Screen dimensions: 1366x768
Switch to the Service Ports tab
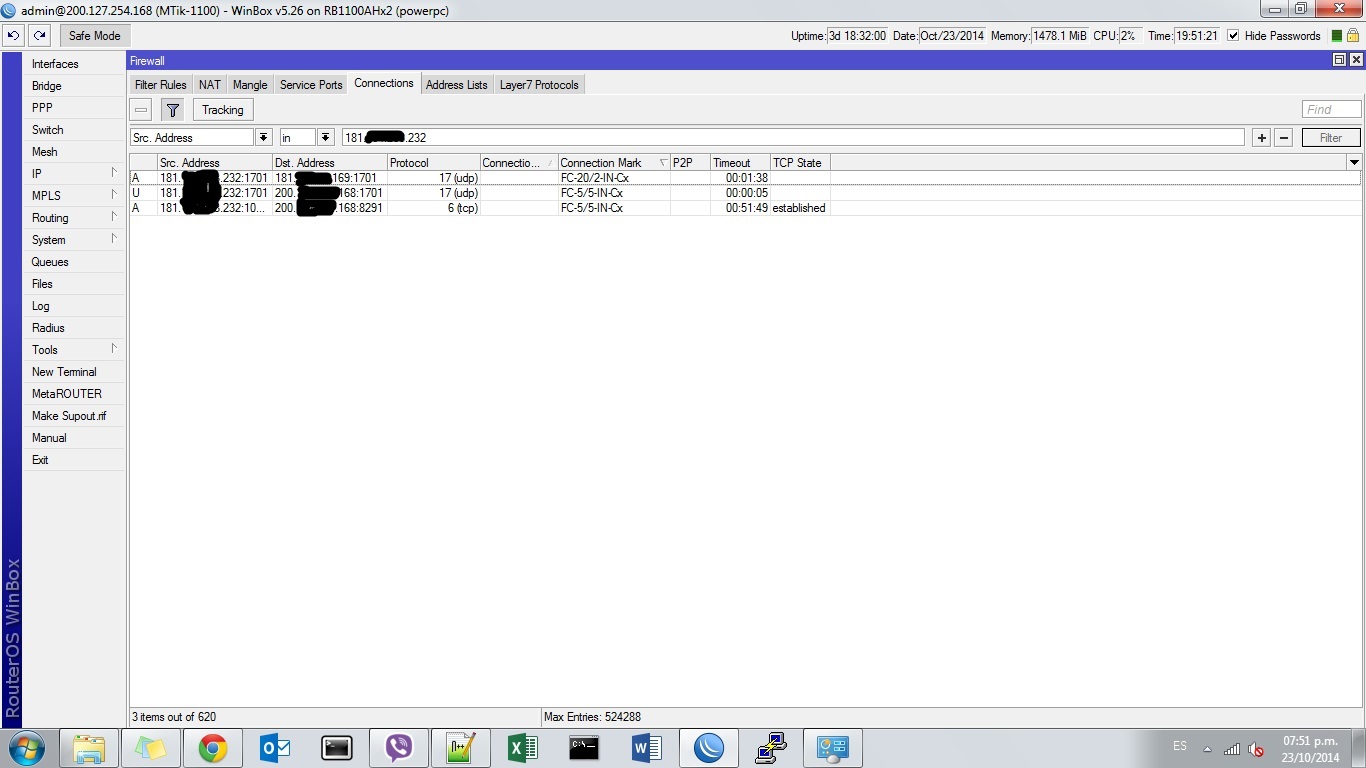(311, 85)
